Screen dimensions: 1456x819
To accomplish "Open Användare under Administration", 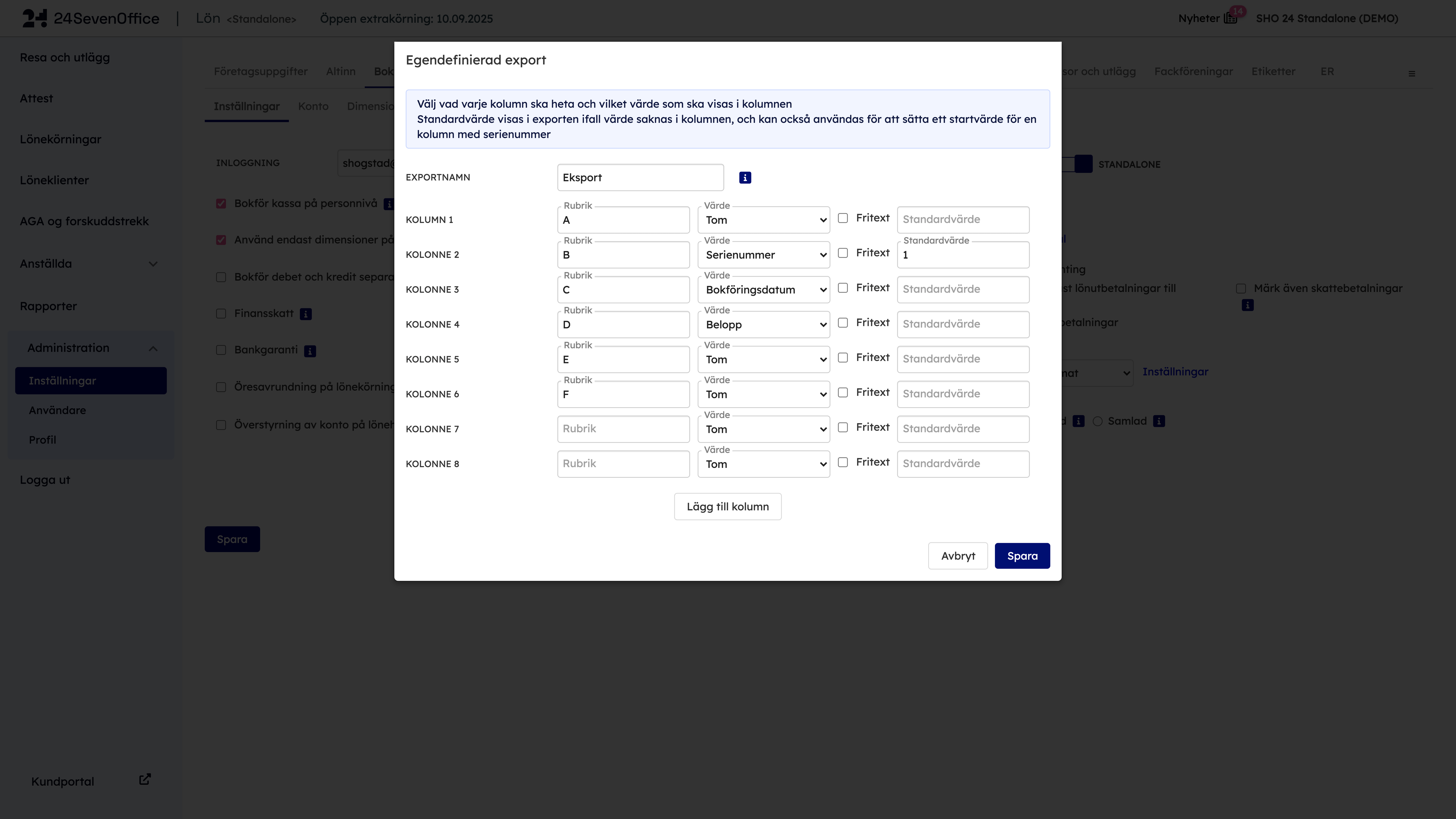I will pyautogui.click(x=58, y=410).
